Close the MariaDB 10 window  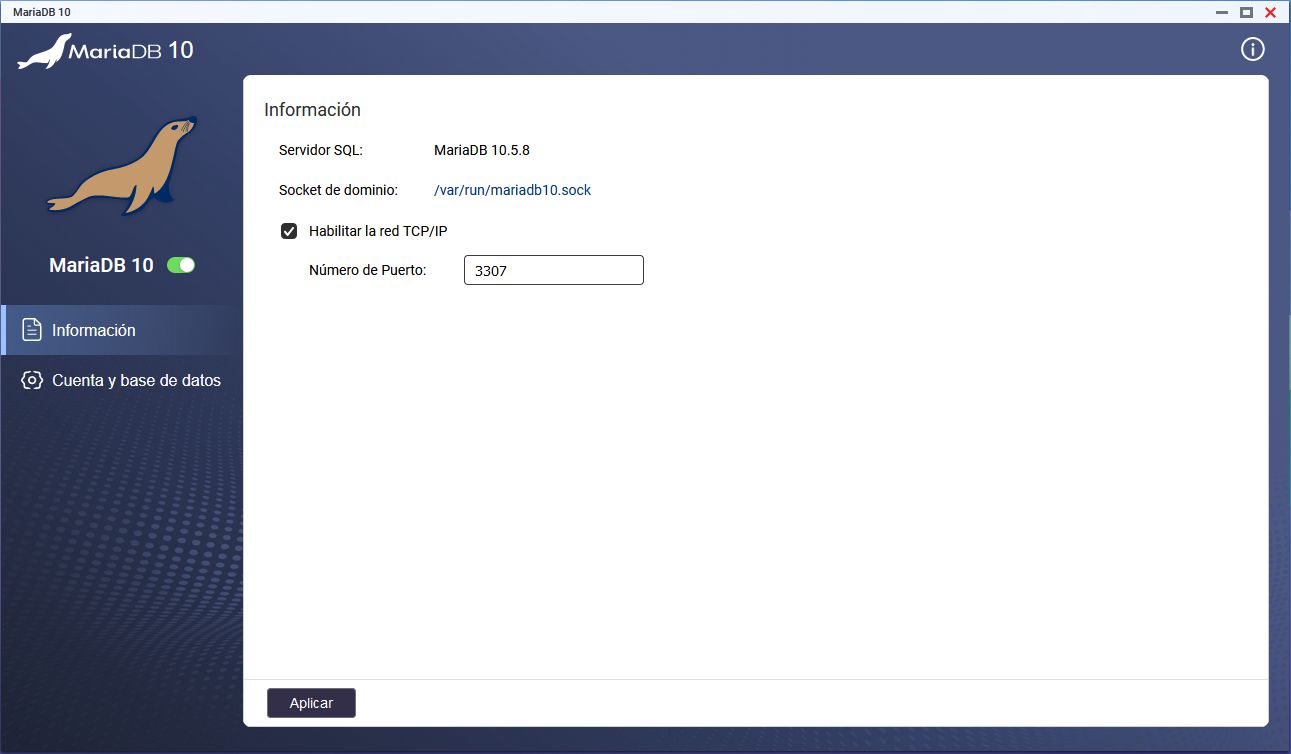1270,13
